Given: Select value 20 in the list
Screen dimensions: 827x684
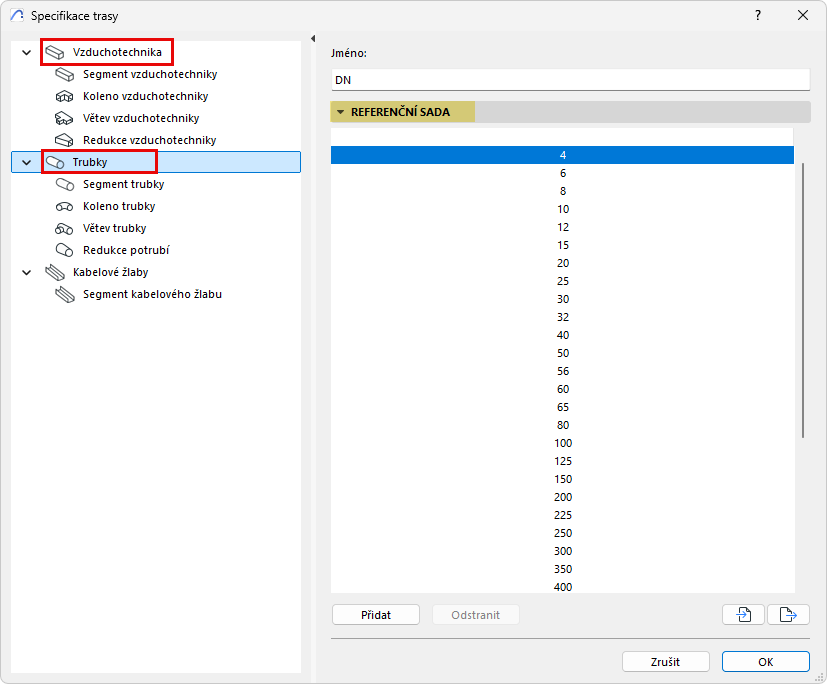Looking at the screenshot, I should pos(562,263).
